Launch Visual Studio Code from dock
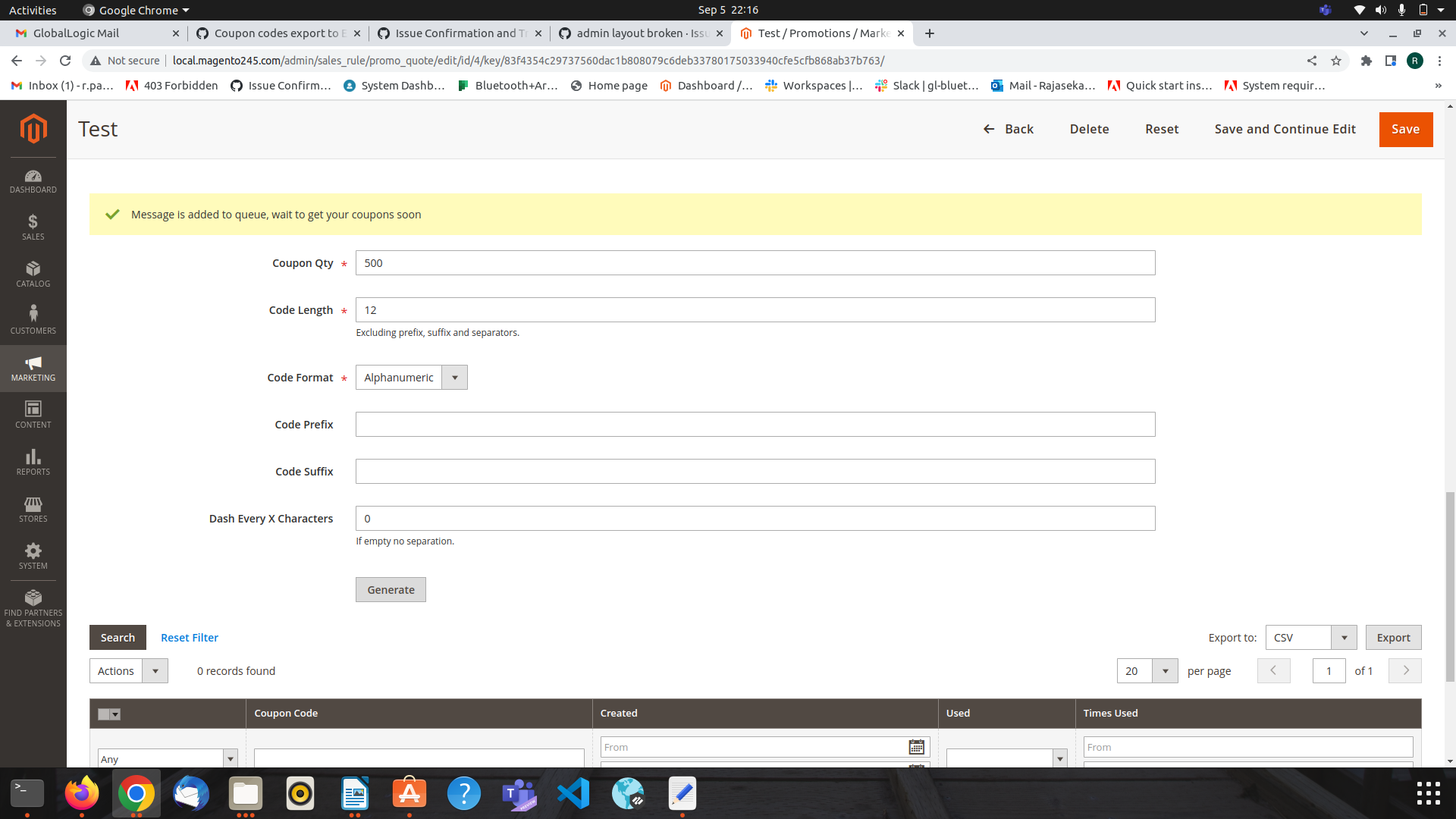Image resolution: width=1456 pixels, height=819 pixels. tap(573, 794)
